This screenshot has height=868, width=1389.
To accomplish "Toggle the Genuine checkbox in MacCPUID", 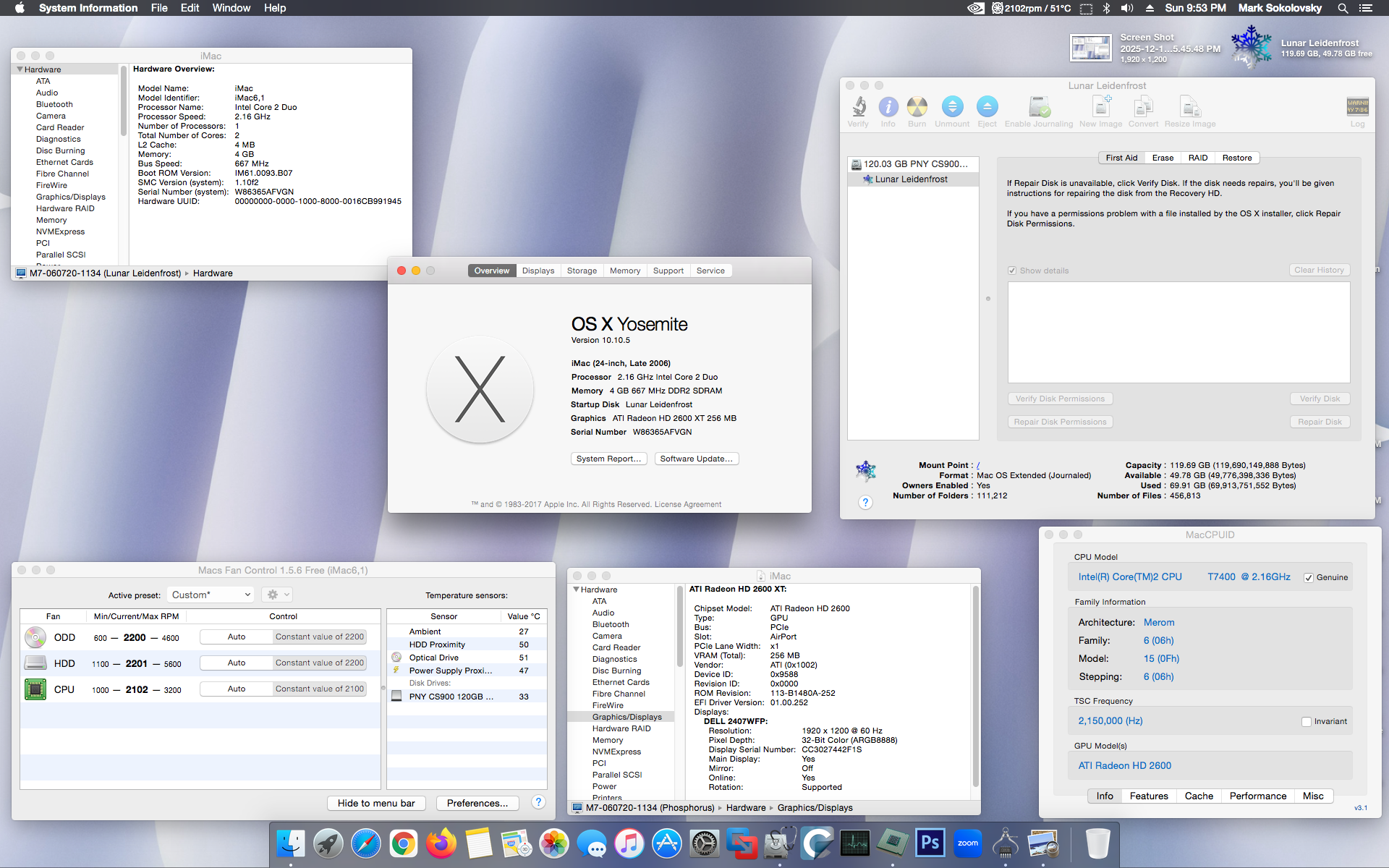I will coord(1309,576).
